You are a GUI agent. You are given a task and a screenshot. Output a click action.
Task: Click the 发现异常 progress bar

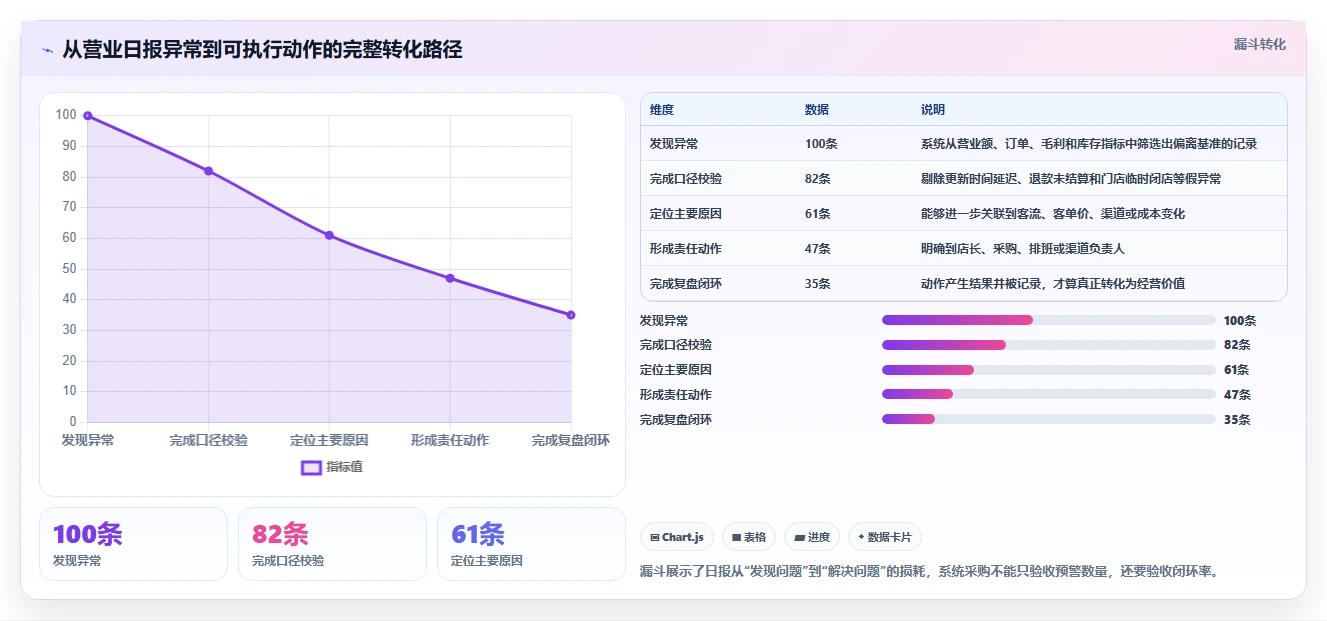1049,320
